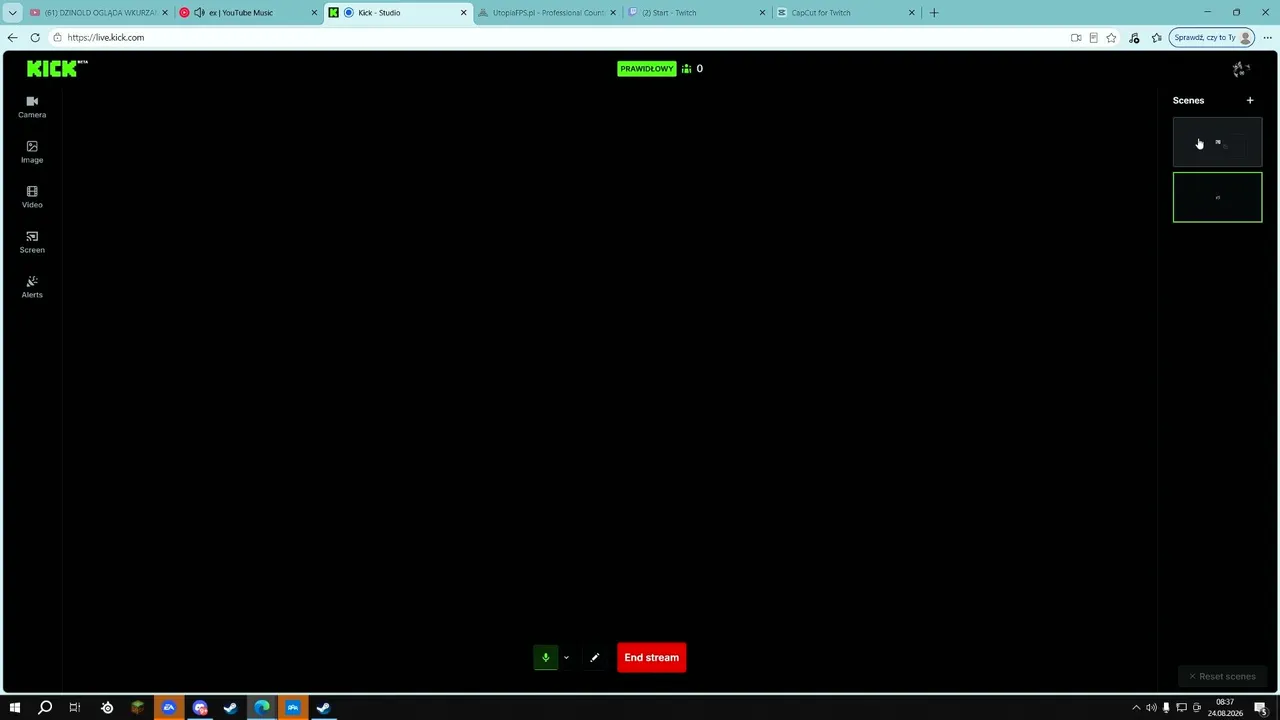The width and height of the screenshot is (1280, 720).
Task: Open the Windows Start menu
Action: 15,708
